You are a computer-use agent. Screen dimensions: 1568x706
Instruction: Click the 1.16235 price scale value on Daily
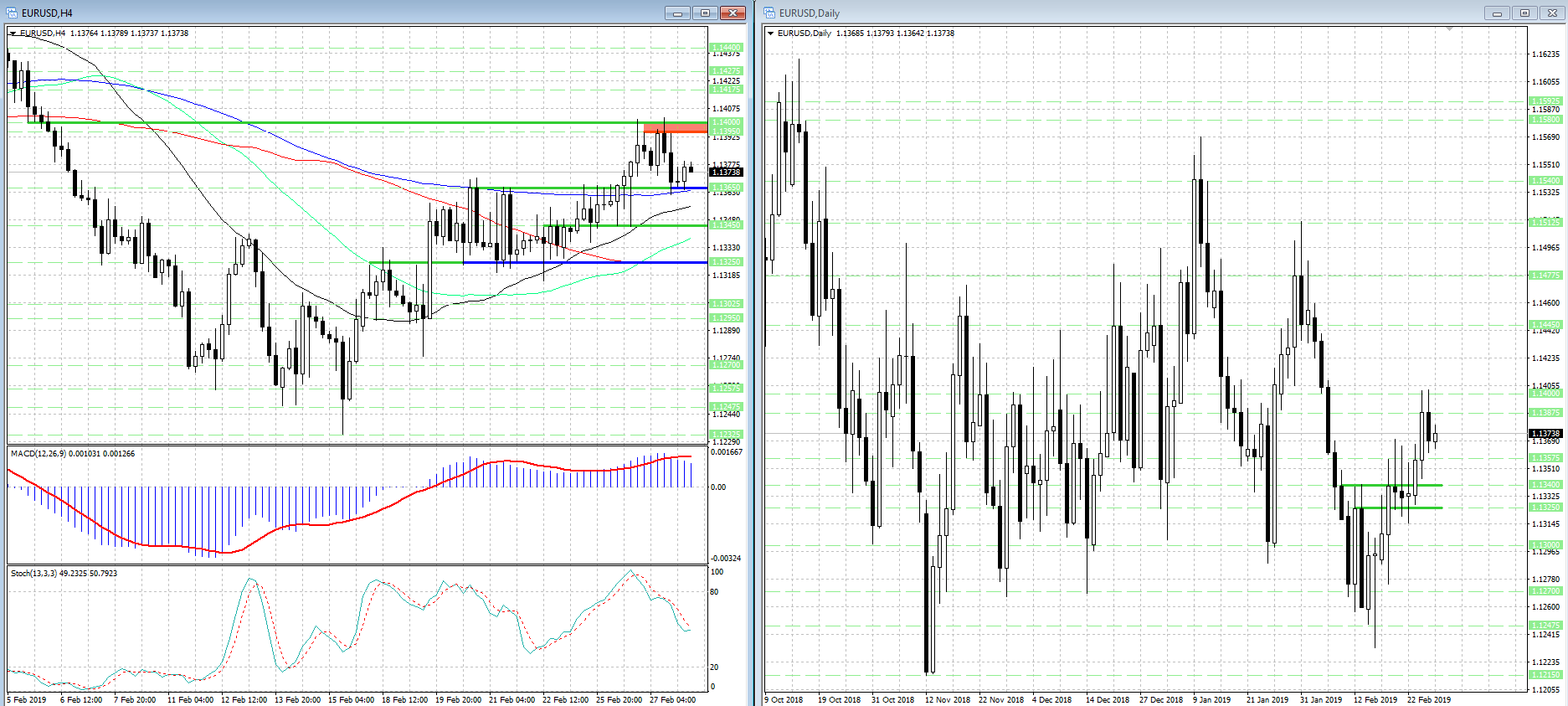(1545, 54)
